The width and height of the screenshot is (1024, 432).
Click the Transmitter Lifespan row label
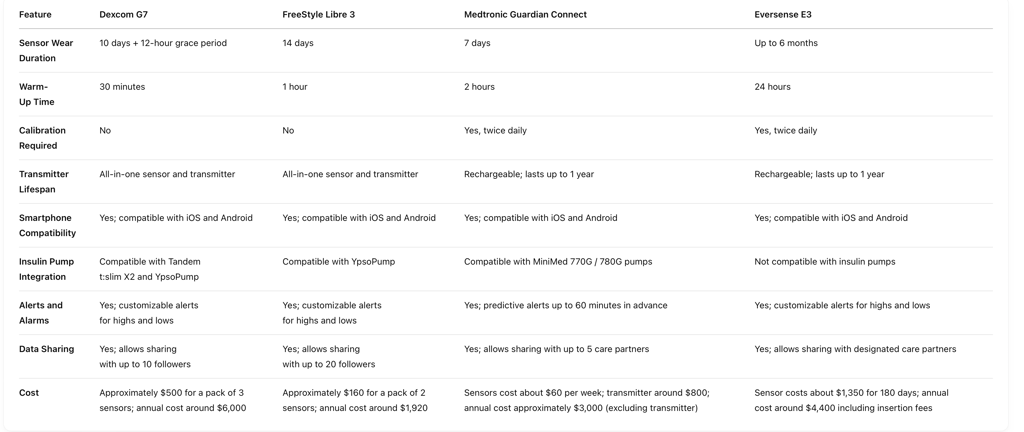(44, 181)
